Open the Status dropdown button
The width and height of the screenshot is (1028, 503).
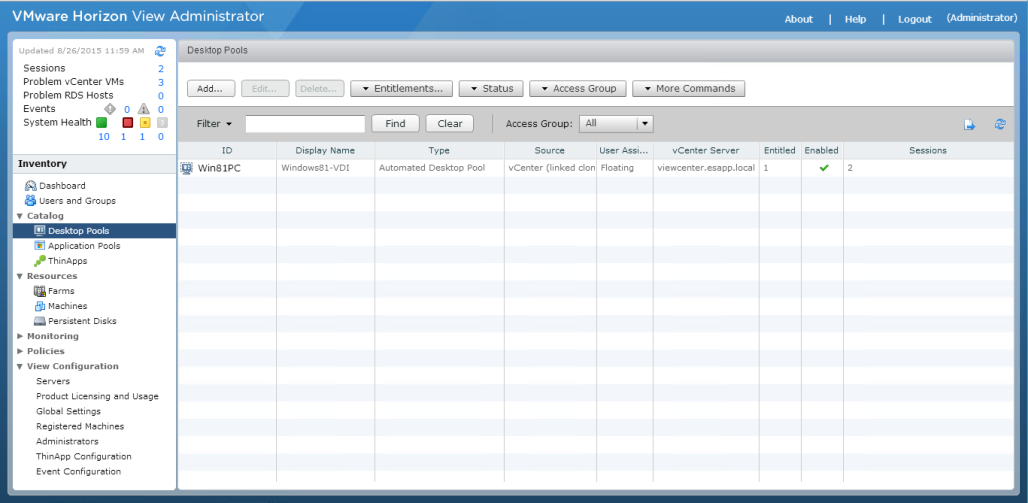491,89
